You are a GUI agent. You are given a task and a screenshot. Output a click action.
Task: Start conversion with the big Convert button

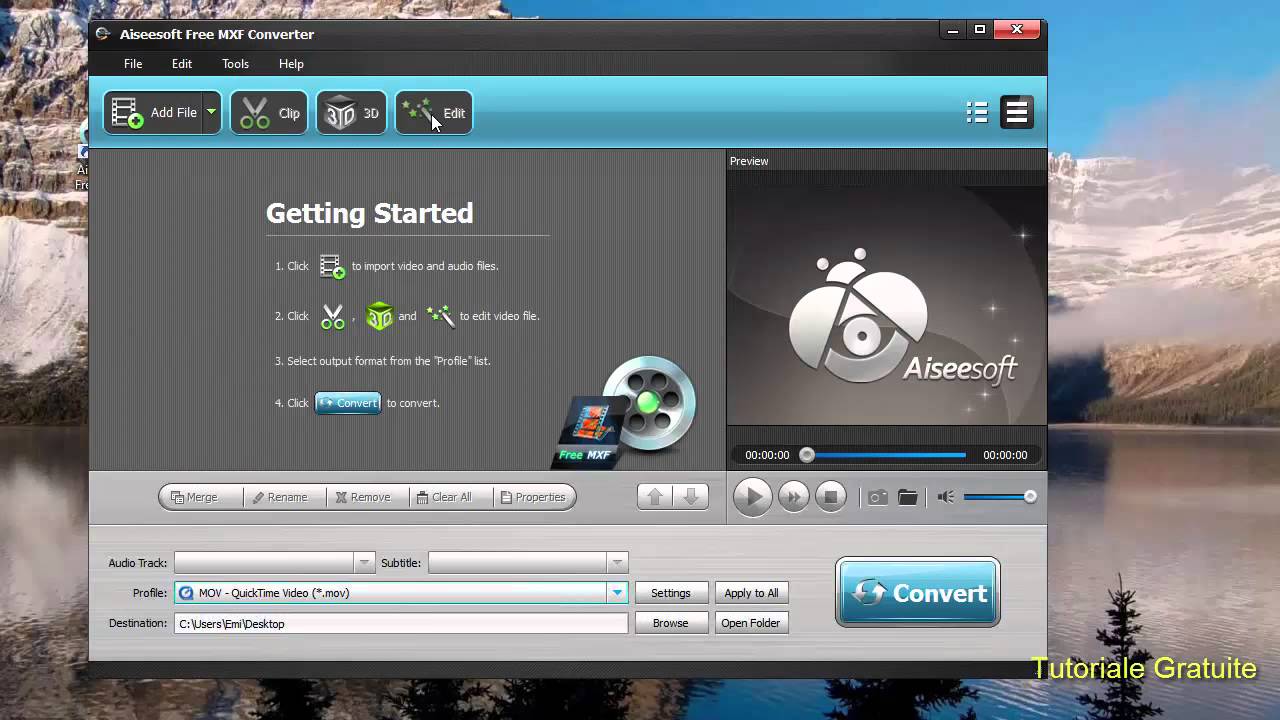pyautogui.click(x=918, y=593)
